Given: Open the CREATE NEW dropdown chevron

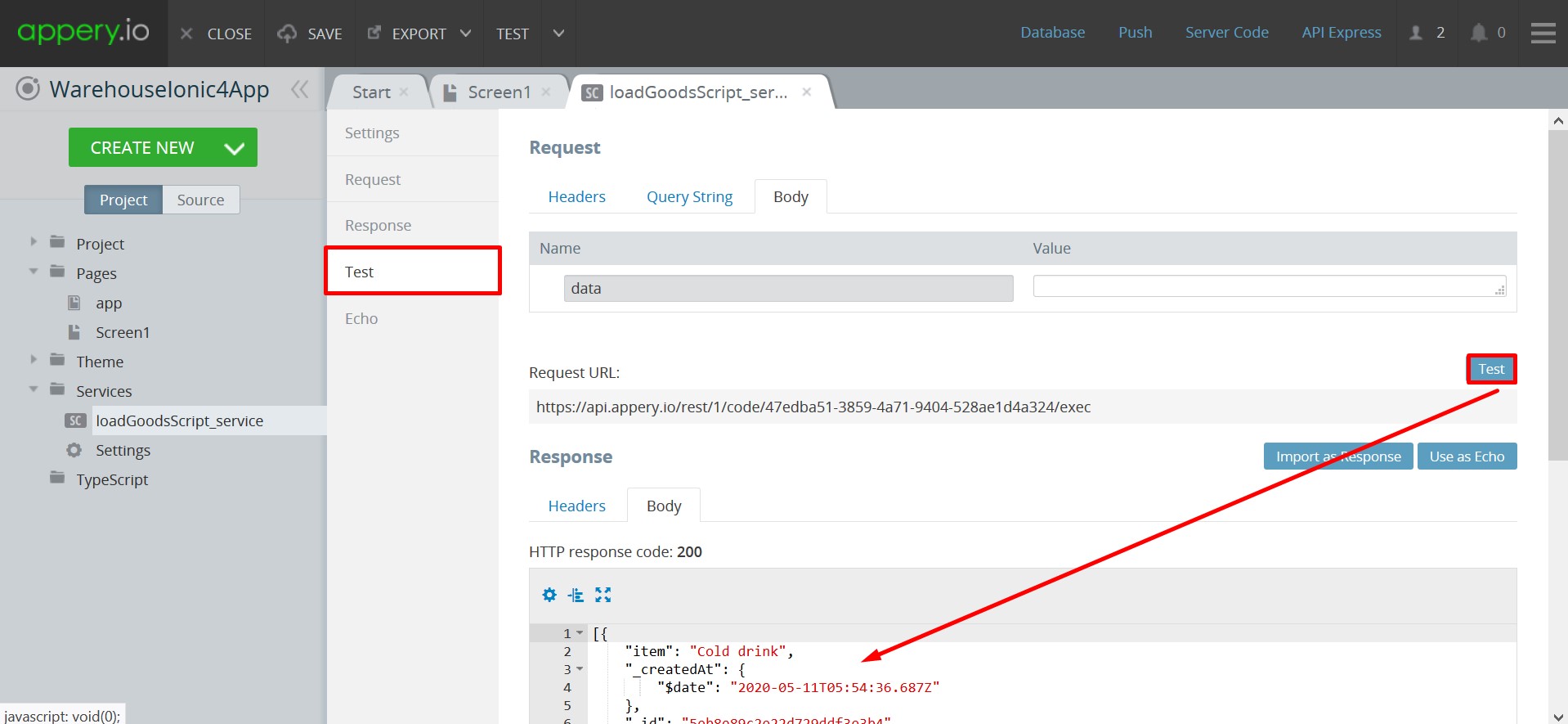Looking at the screenshot, I should 235,148.
